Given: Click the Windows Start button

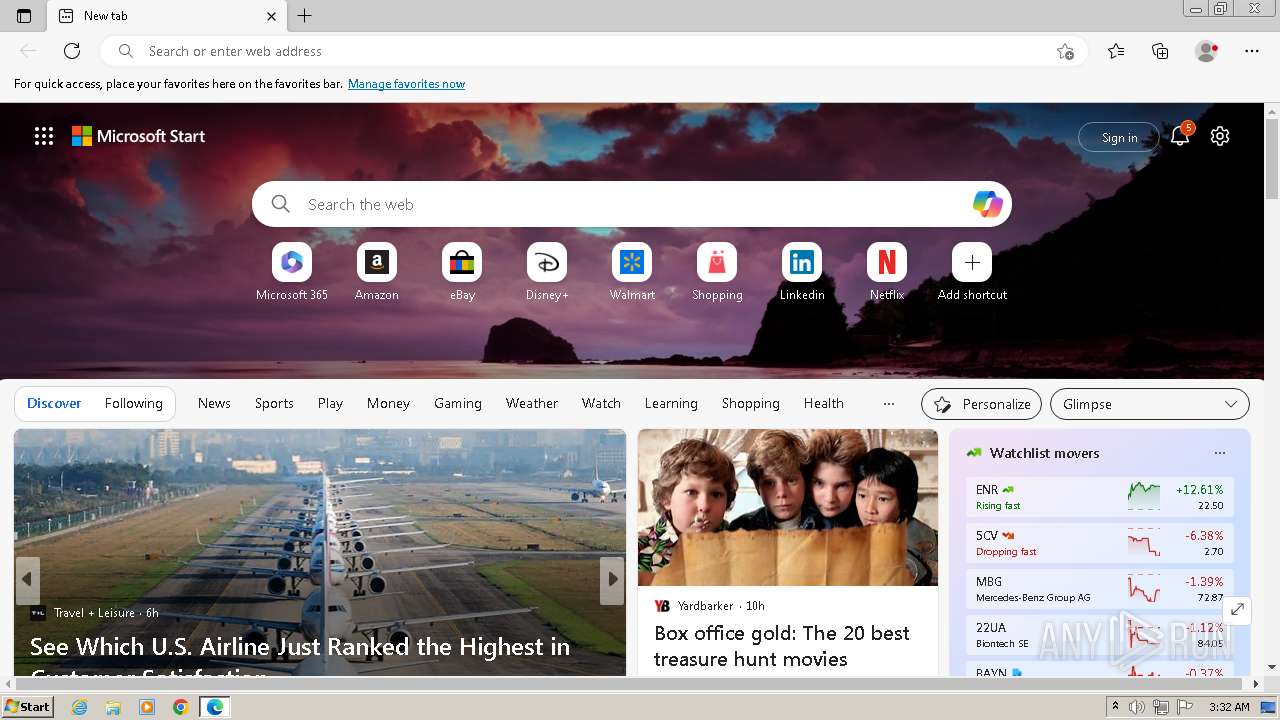Looking at the screenshot, I should coord(28,707).
